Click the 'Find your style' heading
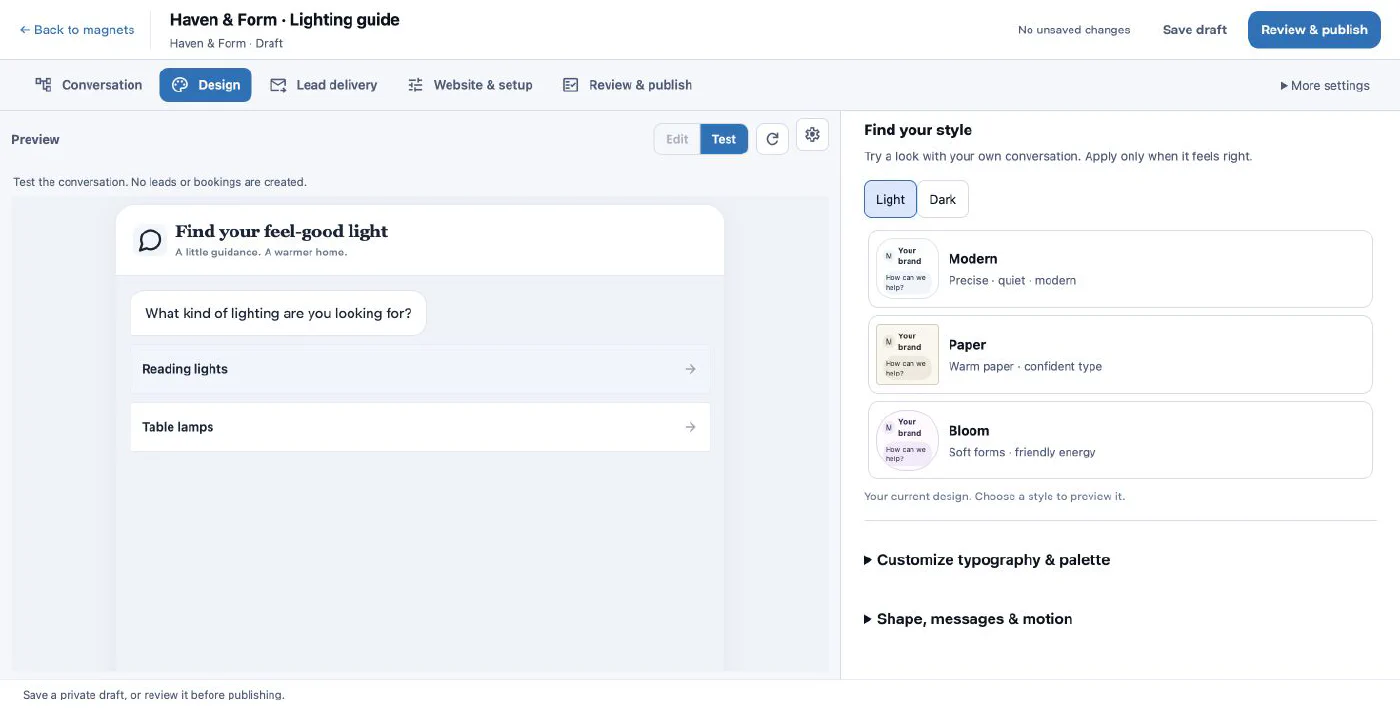The width and height of the screenshot is (1400, 710). (918, 130)
